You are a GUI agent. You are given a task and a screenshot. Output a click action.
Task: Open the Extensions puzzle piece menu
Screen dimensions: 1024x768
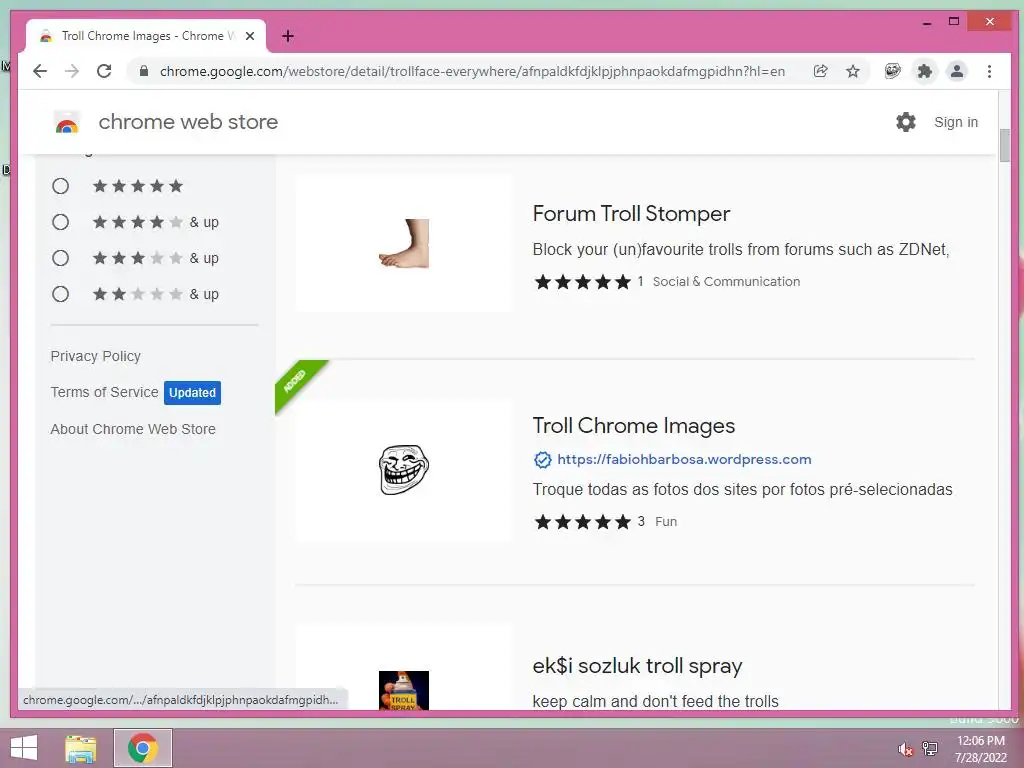pos(925,71)
